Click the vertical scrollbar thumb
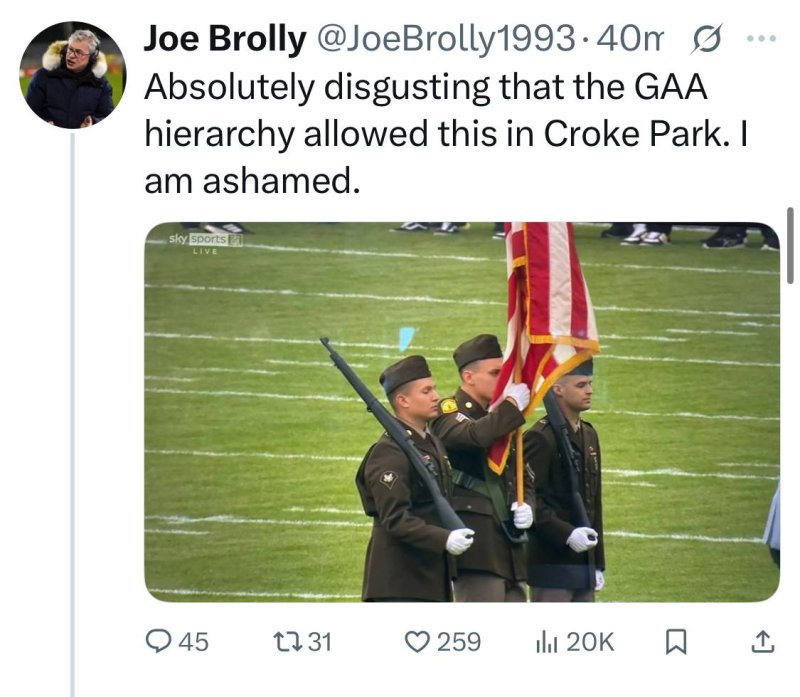 (790, 245)
